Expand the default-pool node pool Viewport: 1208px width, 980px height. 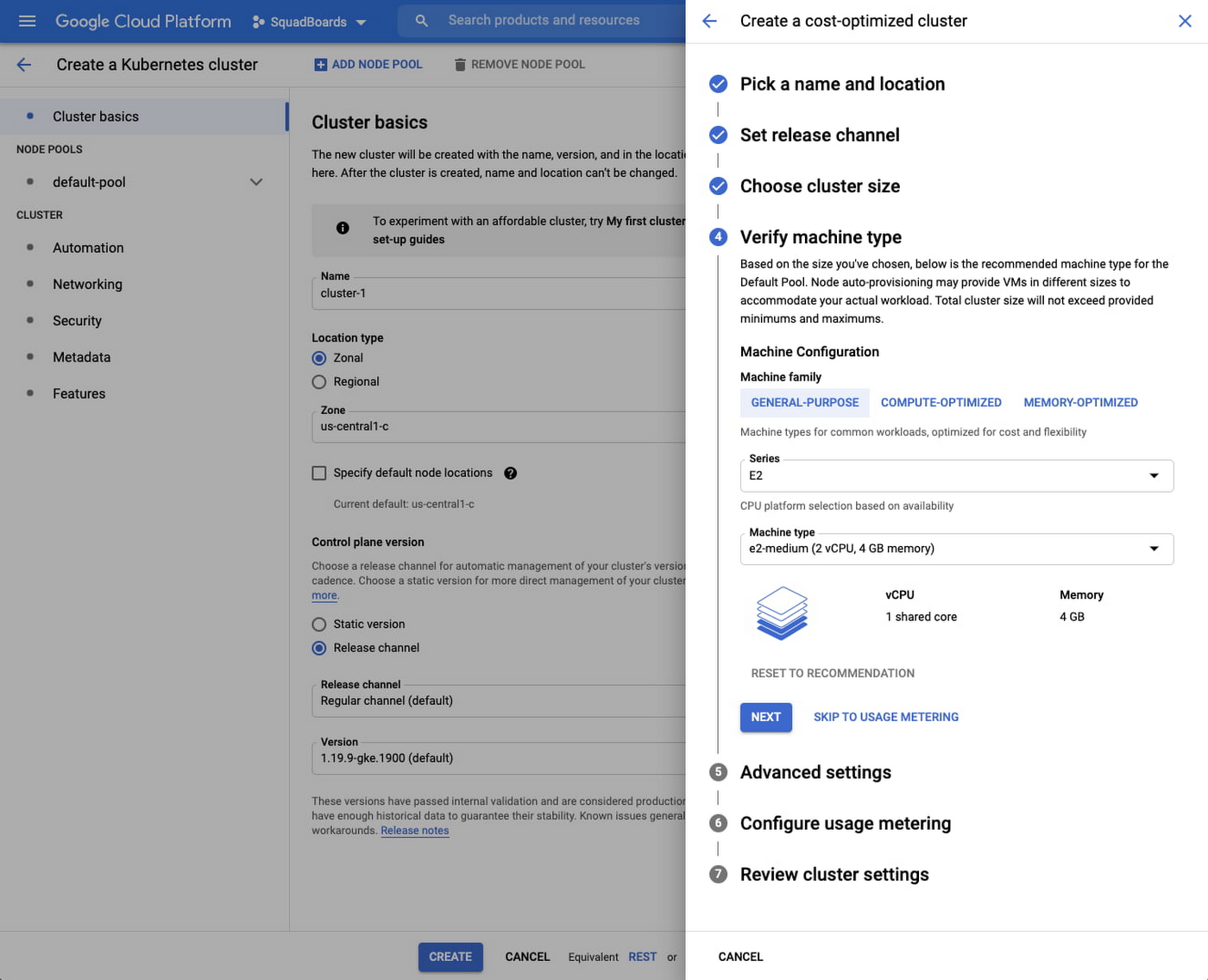[x=256, y=182]
